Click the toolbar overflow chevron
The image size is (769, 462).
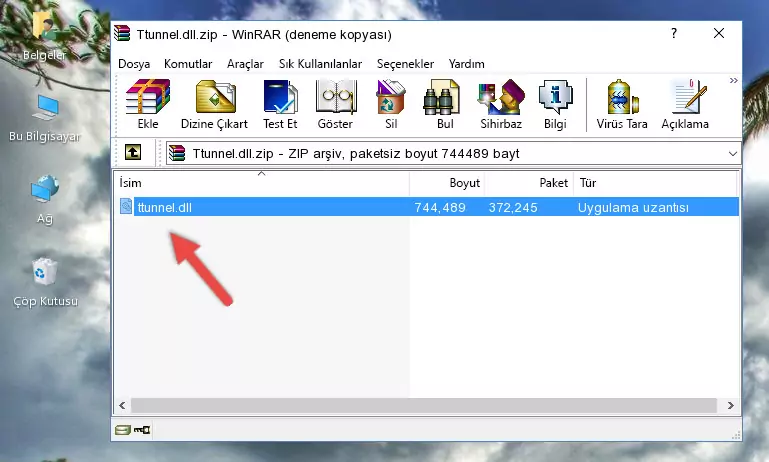point(733,80)
